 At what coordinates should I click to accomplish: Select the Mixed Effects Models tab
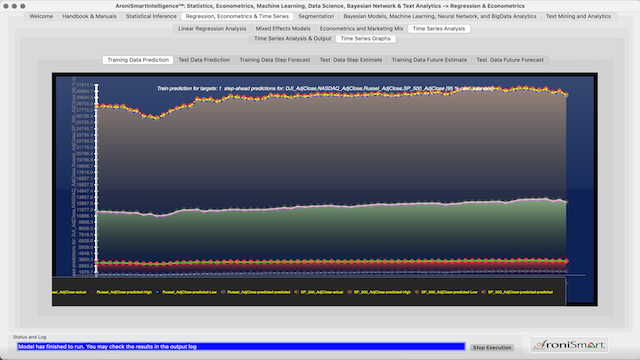pyautogui.click(x=283, y=29)
